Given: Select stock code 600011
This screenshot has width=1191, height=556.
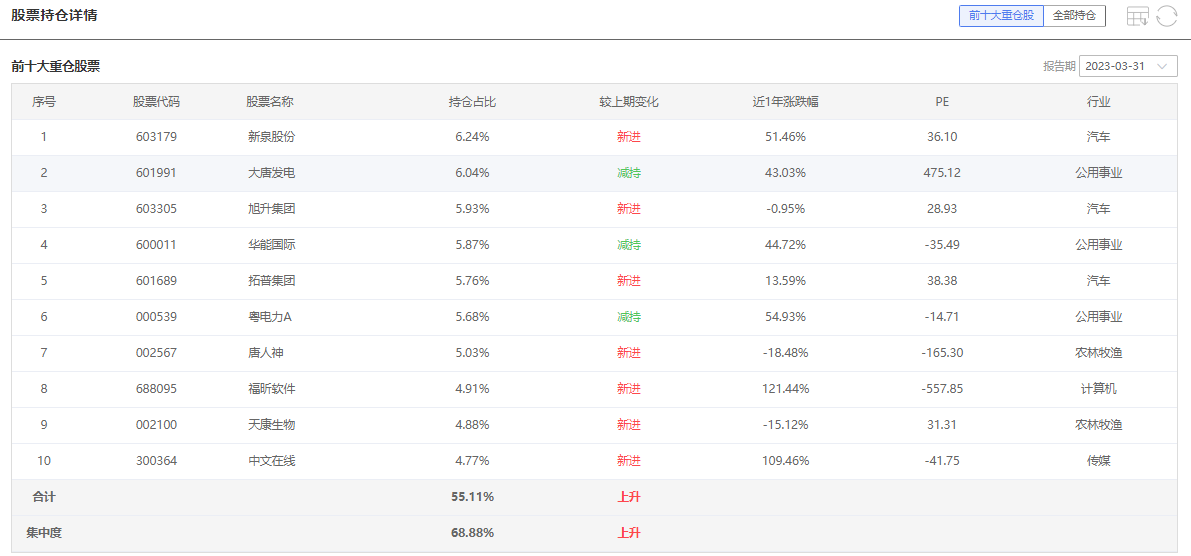Looking at the screenshot, I should tap(156, 245).
